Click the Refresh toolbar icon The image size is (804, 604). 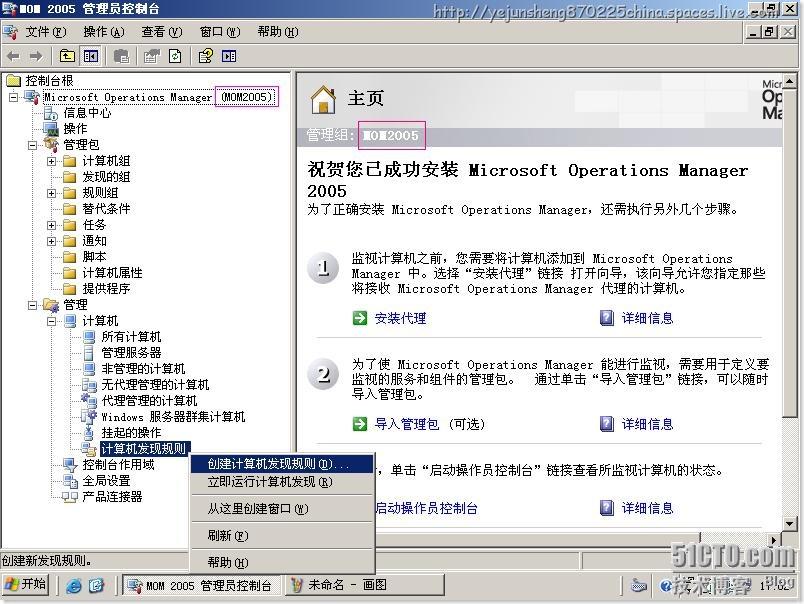pos(175,56)
